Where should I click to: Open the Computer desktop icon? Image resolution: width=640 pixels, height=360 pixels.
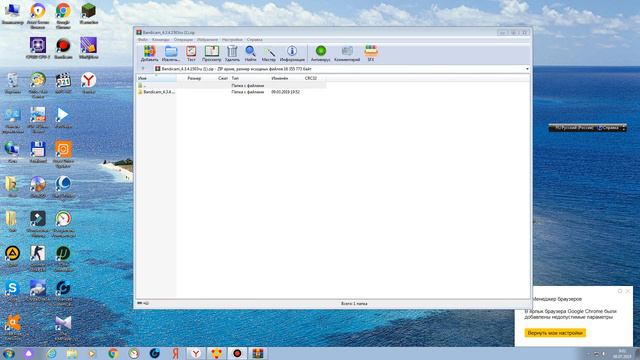[12, 12]
